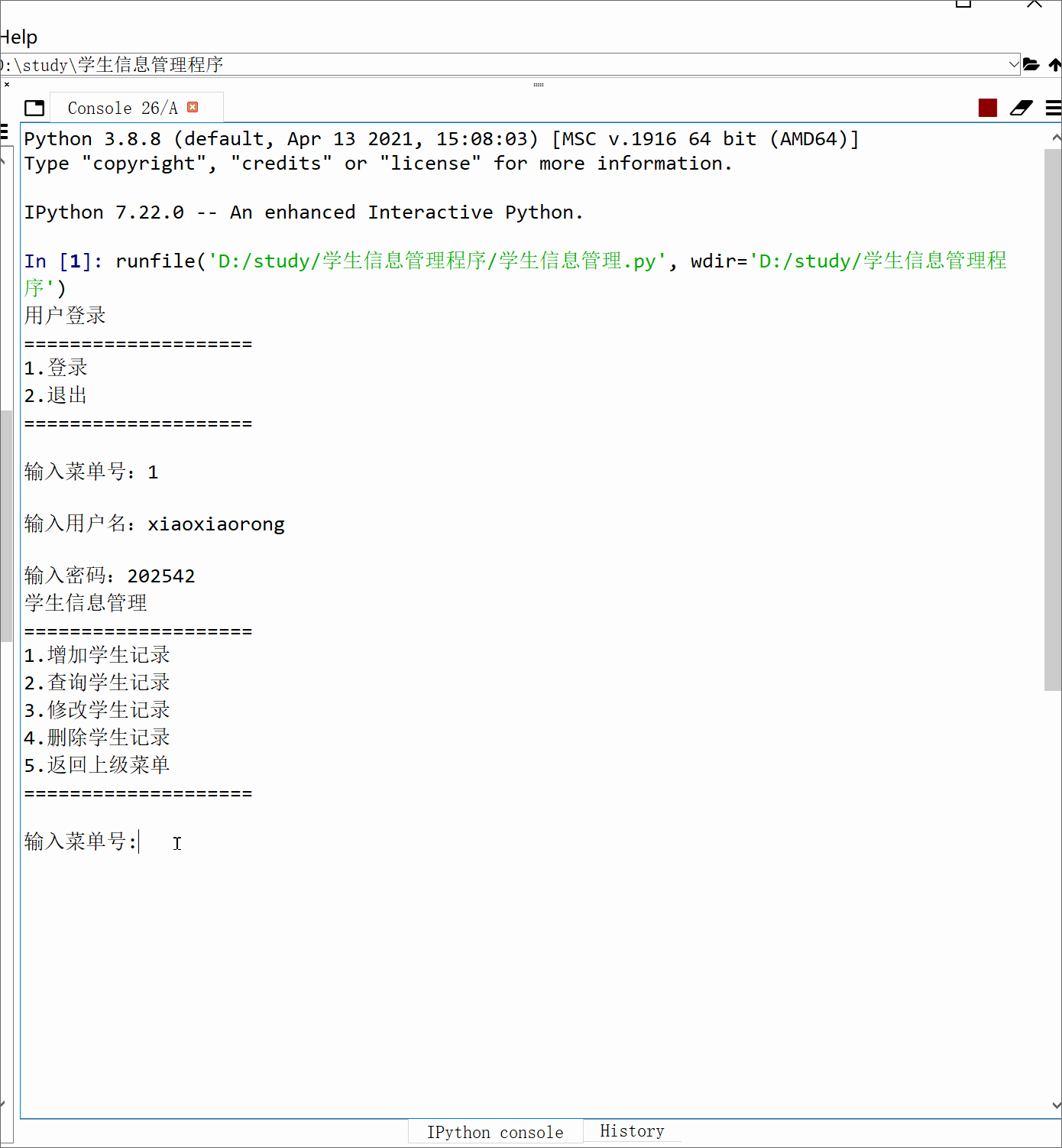The image size is (1062, 1148).
Task: Click the pane splitter handle above the console
Action: 539,85
